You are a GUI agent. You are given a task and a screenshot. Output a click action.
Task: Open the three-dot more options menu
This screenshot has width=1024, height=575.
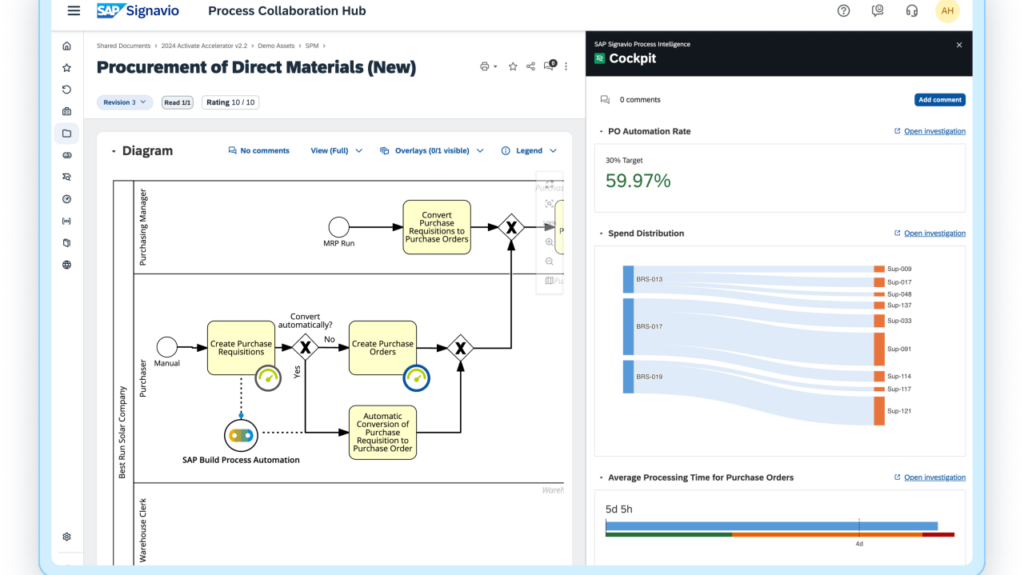tap(566, 67)
